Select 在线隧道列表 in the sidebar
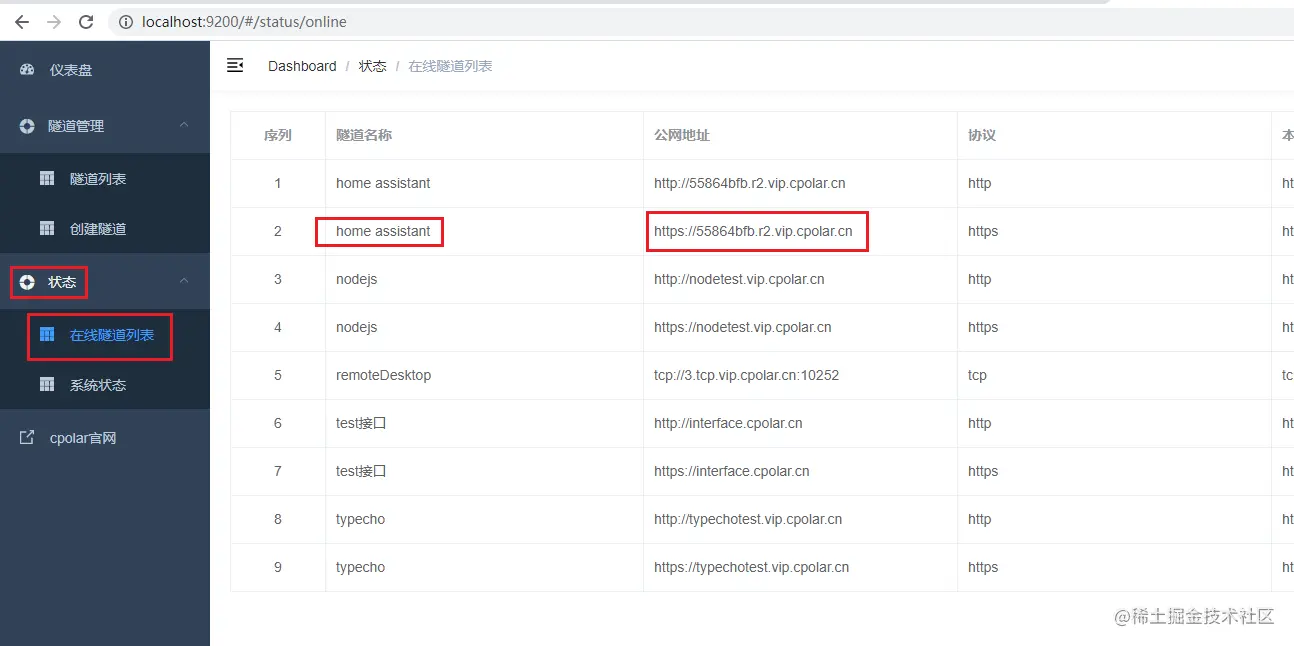Screen dimensions: 1294x646 [105, 335]
